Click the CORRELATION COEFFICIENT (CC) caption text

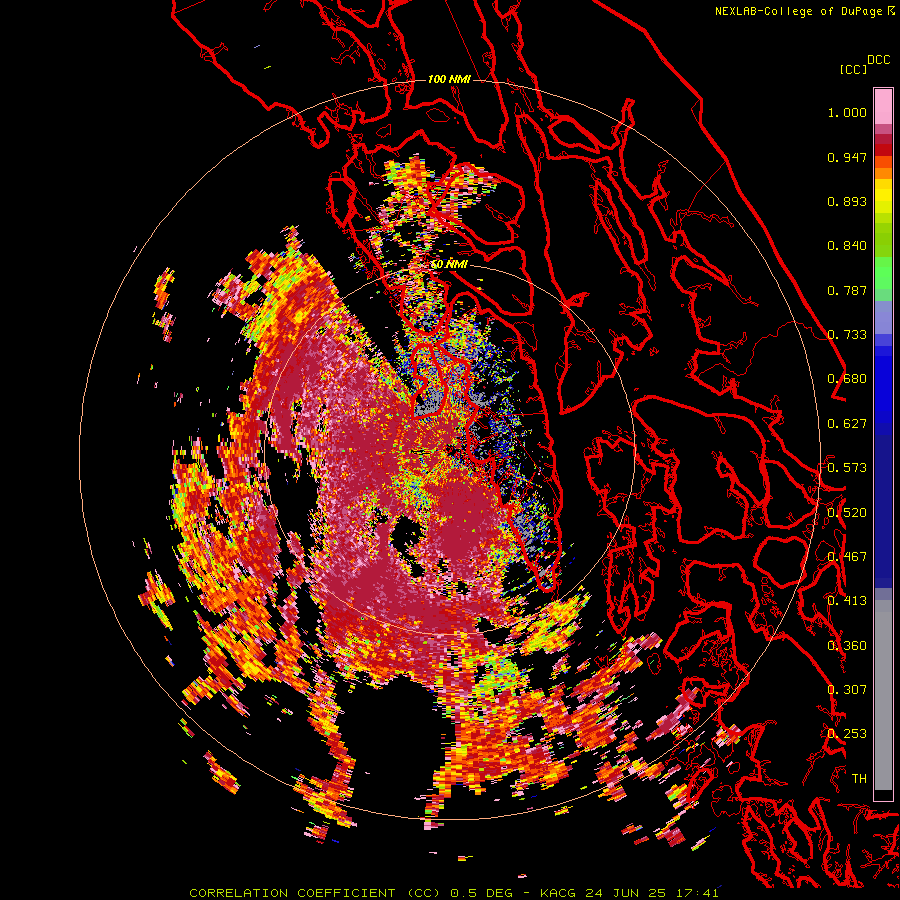click(x=315, y=893)
